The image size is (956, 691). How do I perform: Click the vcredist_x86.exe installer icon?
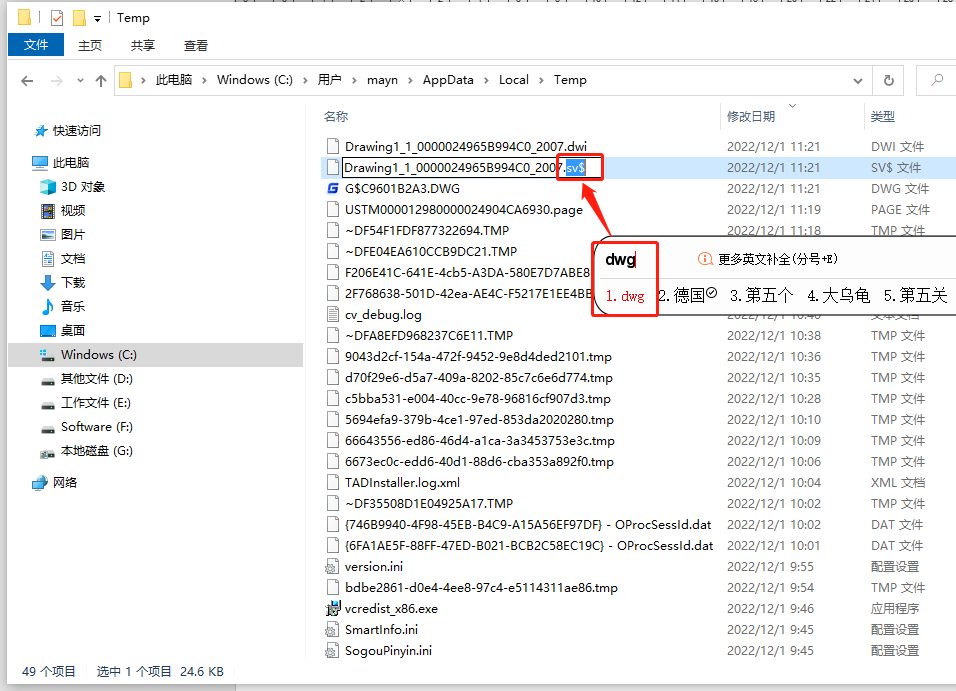pyautogui.click(x=333, y=608)
